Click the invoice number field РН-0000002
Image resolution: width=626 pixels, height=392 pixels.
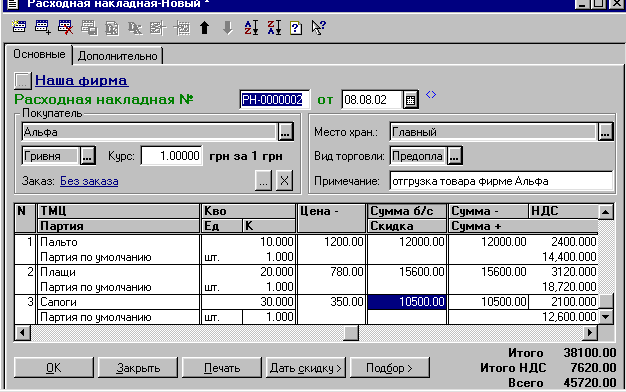pos(275,99)
